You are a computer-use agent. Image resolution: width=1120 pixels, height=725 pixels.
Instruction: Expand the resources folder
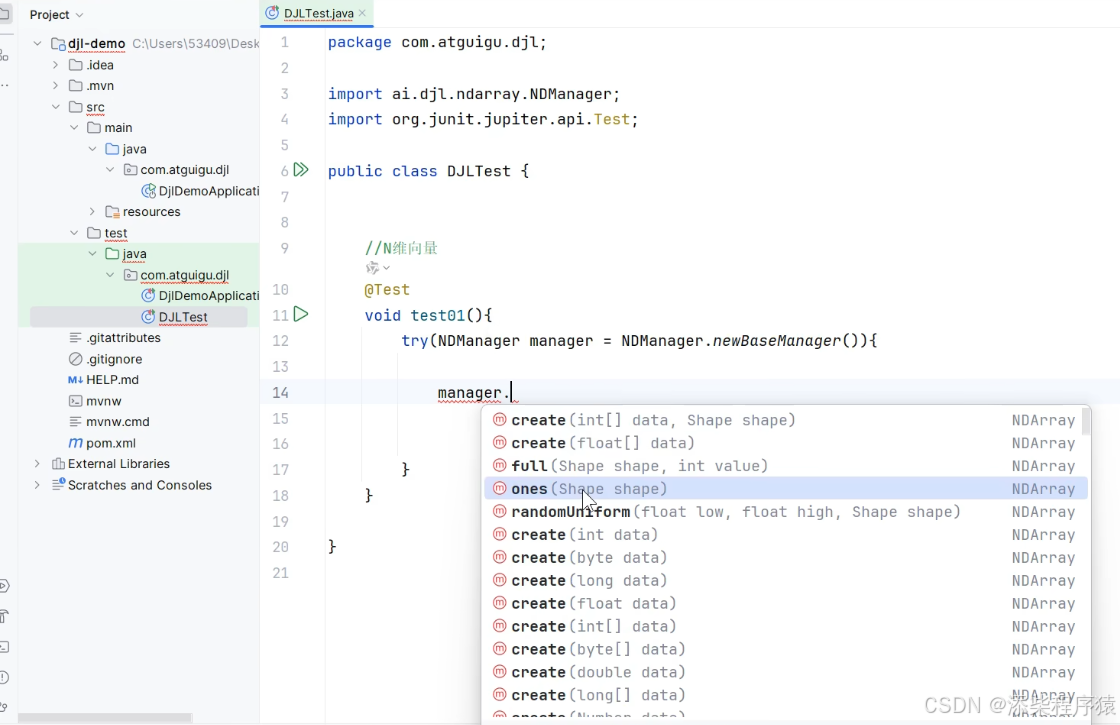tap(92, 211)
